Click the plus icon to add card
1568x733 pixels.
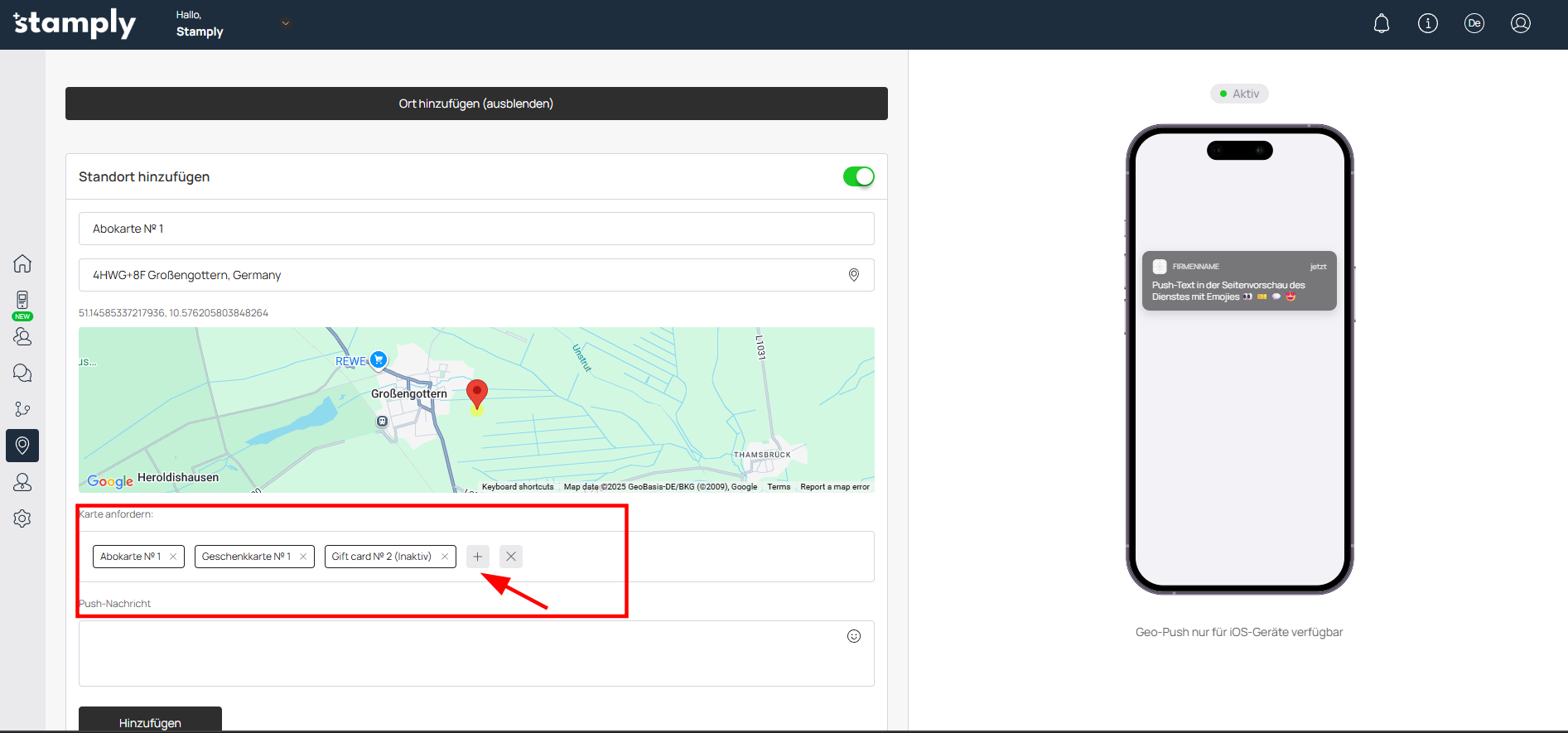[x=477, y=557]
